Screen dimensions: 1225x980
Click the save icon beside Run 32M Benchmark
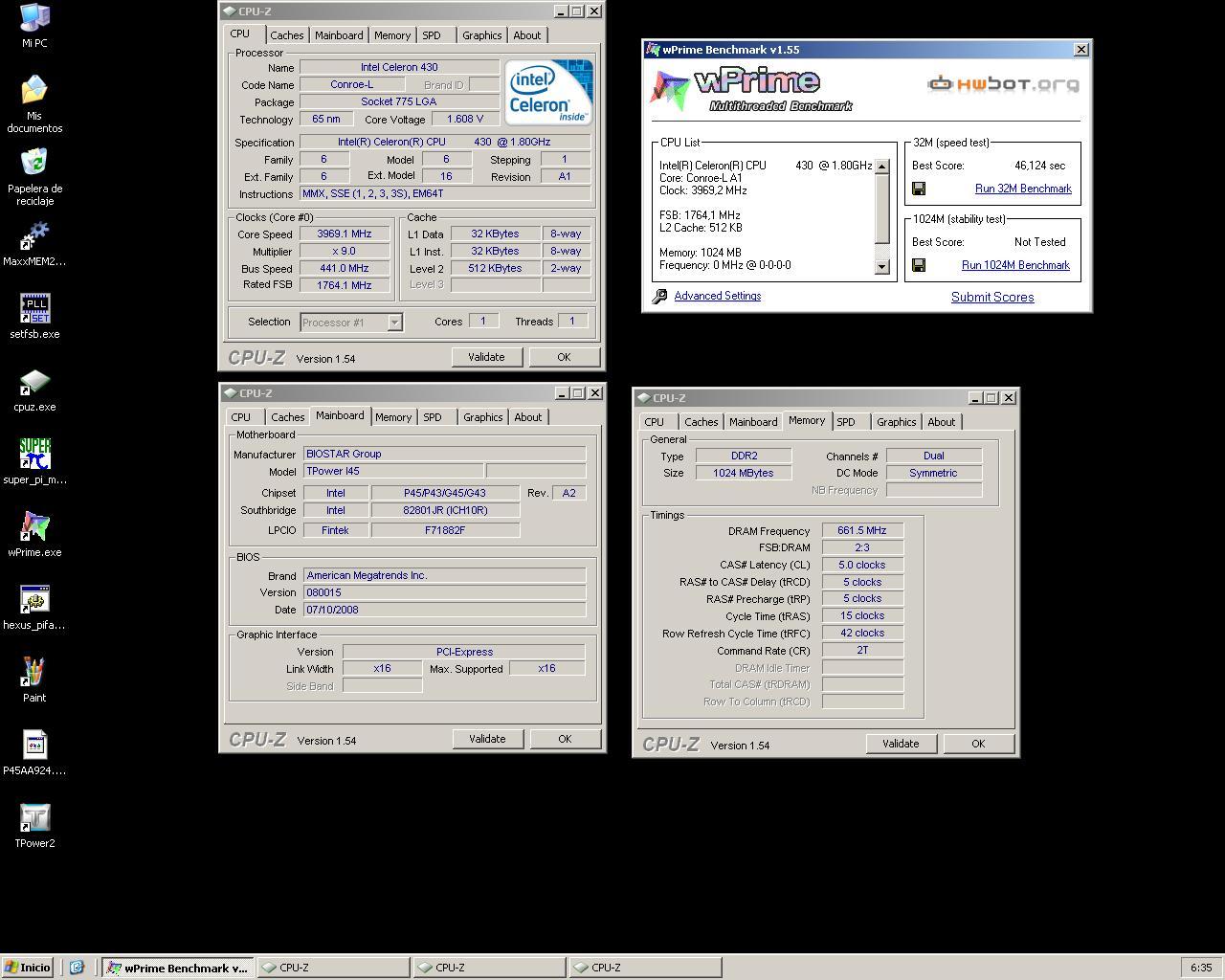coord(919,189)
